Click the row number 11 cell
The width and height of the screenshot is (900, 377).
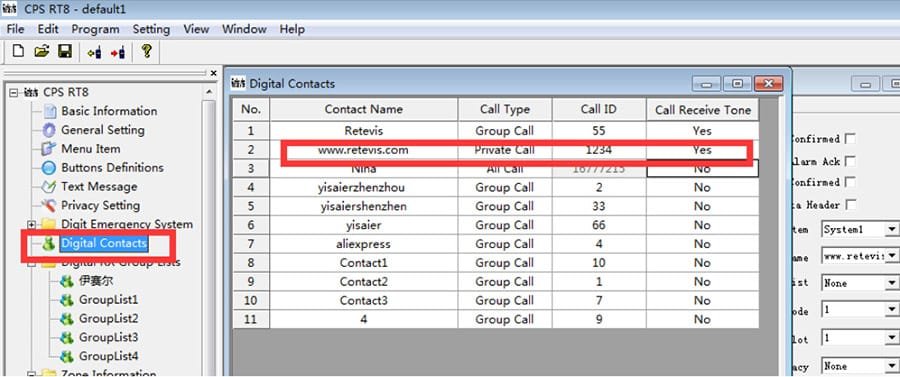click(251, 320)
